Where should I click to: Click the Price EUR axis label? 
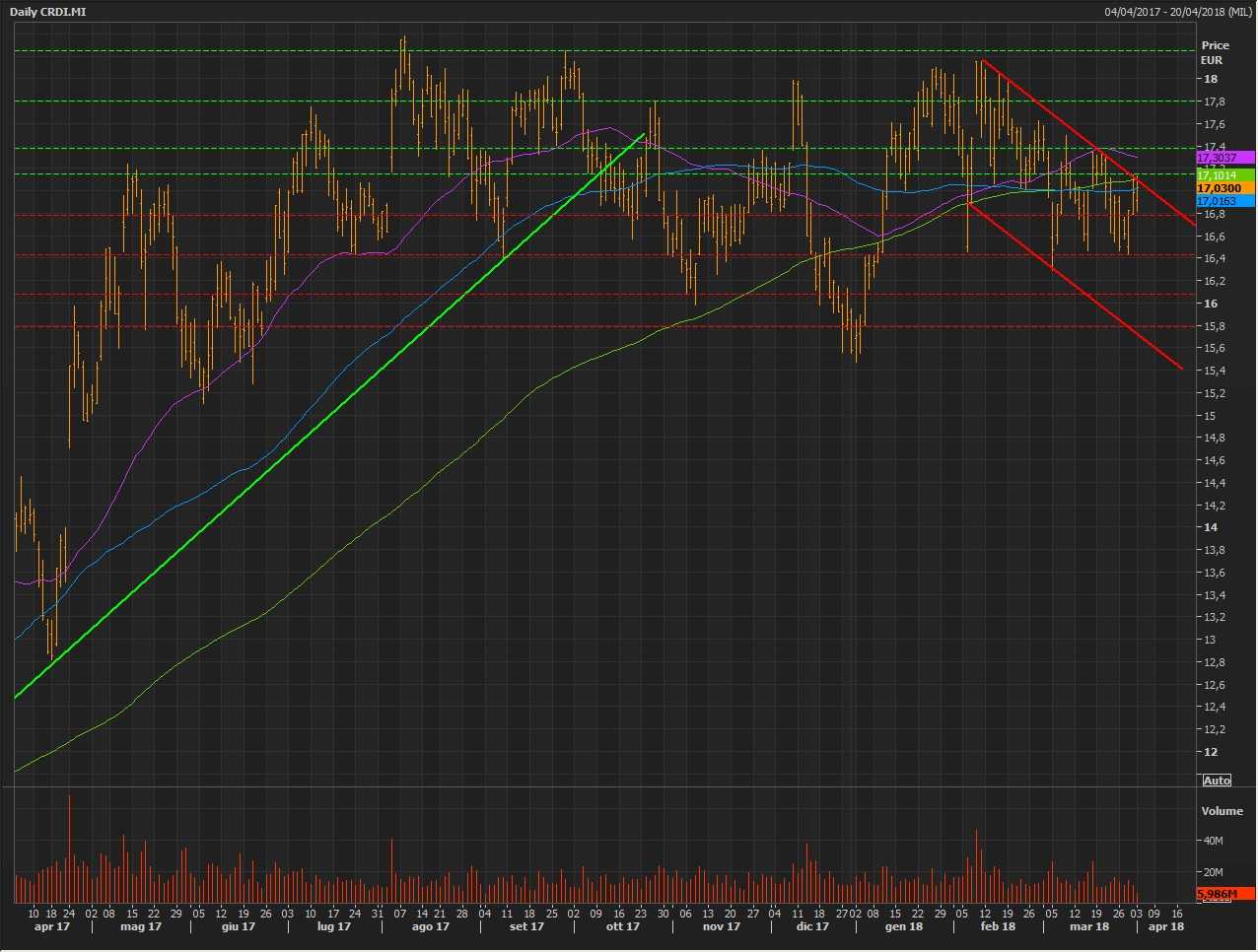click(x=1215, y=52)
